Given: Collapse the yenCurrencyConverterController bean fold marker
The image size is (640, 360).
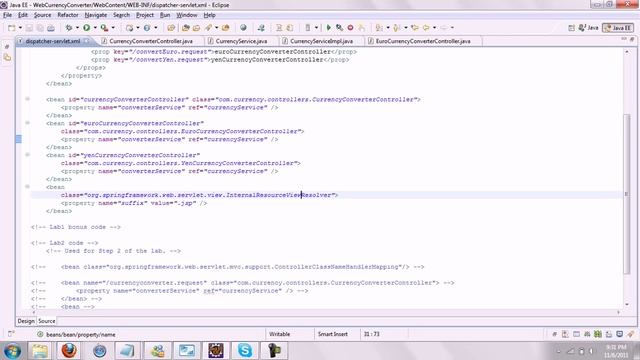Looking at the screenshot, I should tap(27, 154).
